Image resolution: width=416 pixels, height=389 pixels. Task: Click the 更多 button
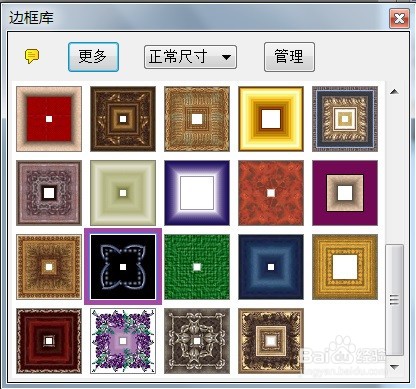93,57
